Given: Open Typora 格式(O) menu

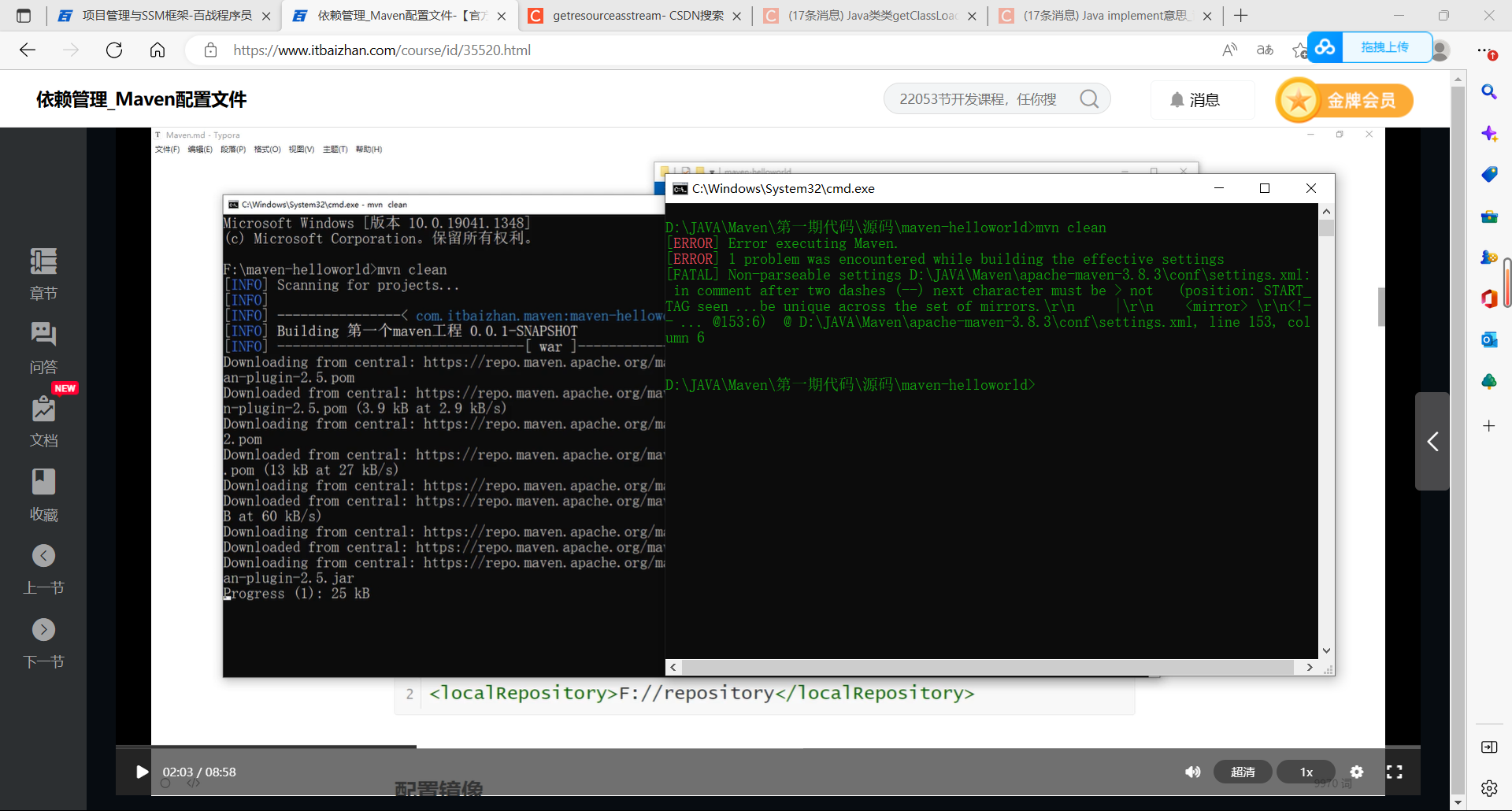Looking at the screenshot, I should coord(267,150).
